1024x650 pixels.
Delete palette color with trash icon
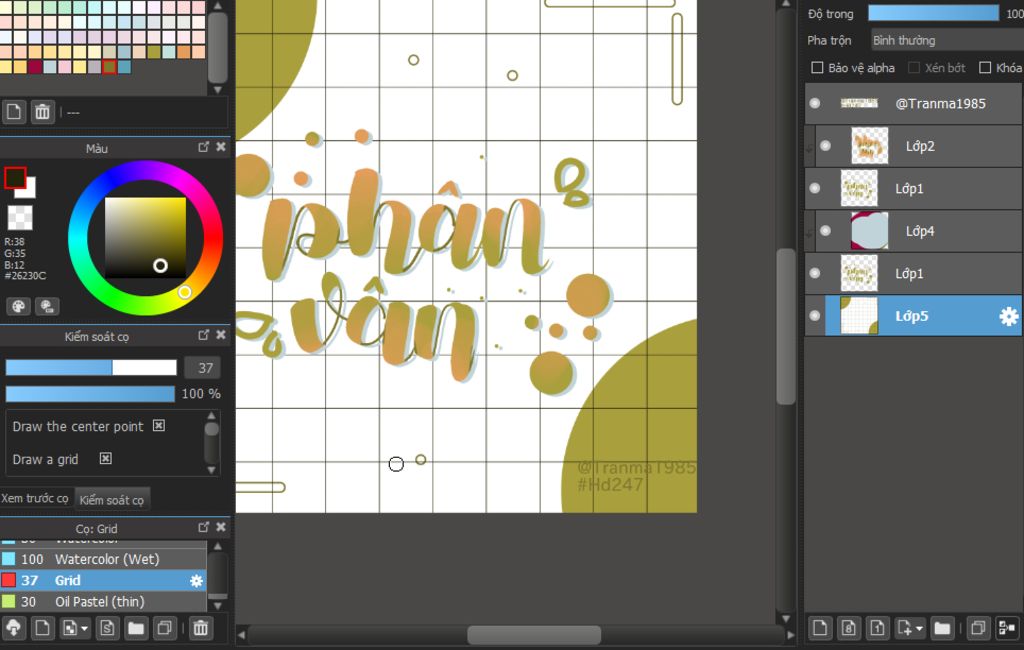point(42,112)
